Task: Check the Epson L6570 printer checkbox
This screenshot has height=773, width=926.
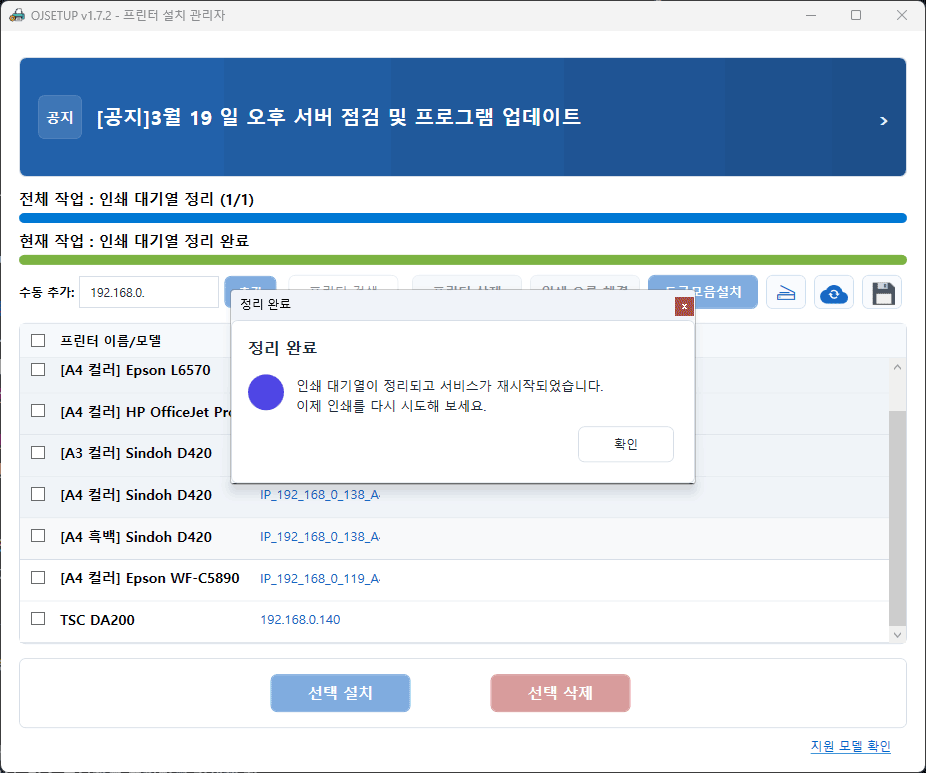Action: [x=38, y=369]
